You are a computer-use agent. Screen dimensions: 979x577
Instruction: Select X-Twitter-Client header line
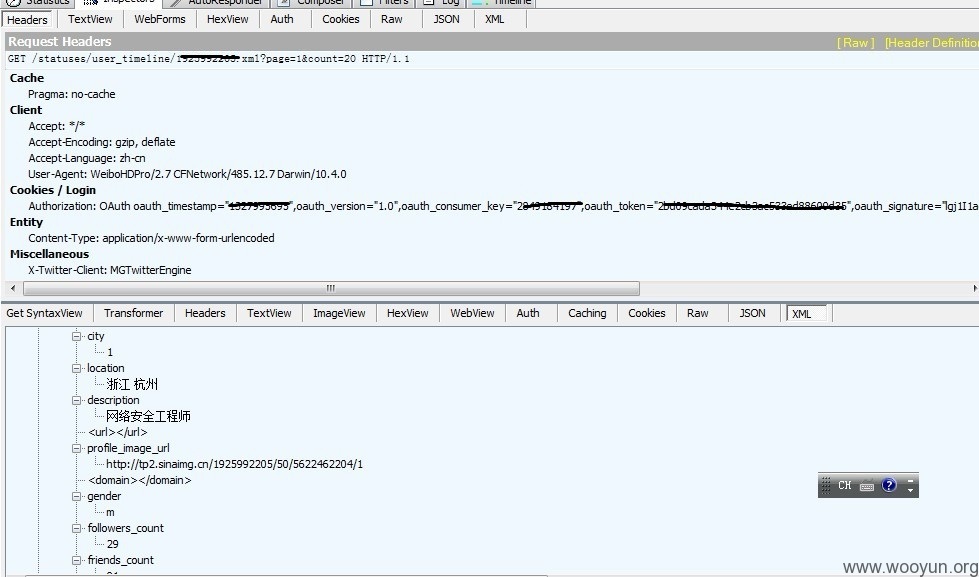(x=110, y=270)
